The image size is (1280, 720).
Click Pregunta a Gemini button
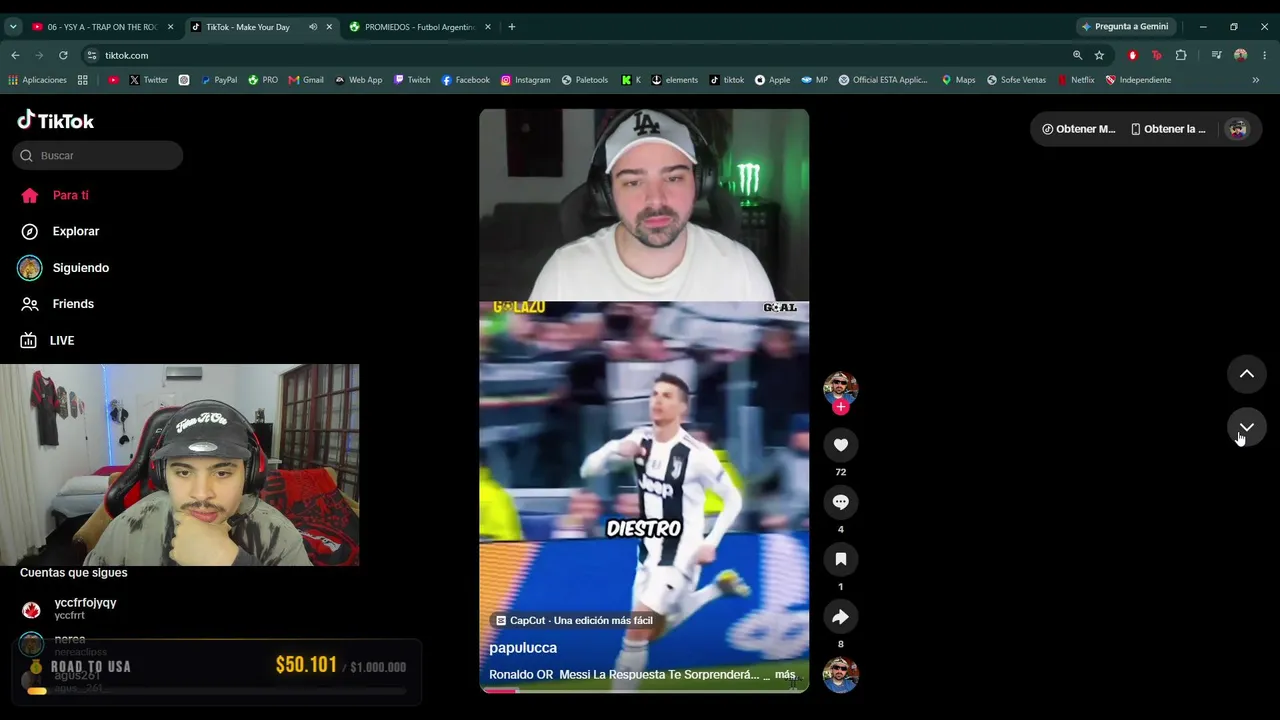pos(1125,27)
